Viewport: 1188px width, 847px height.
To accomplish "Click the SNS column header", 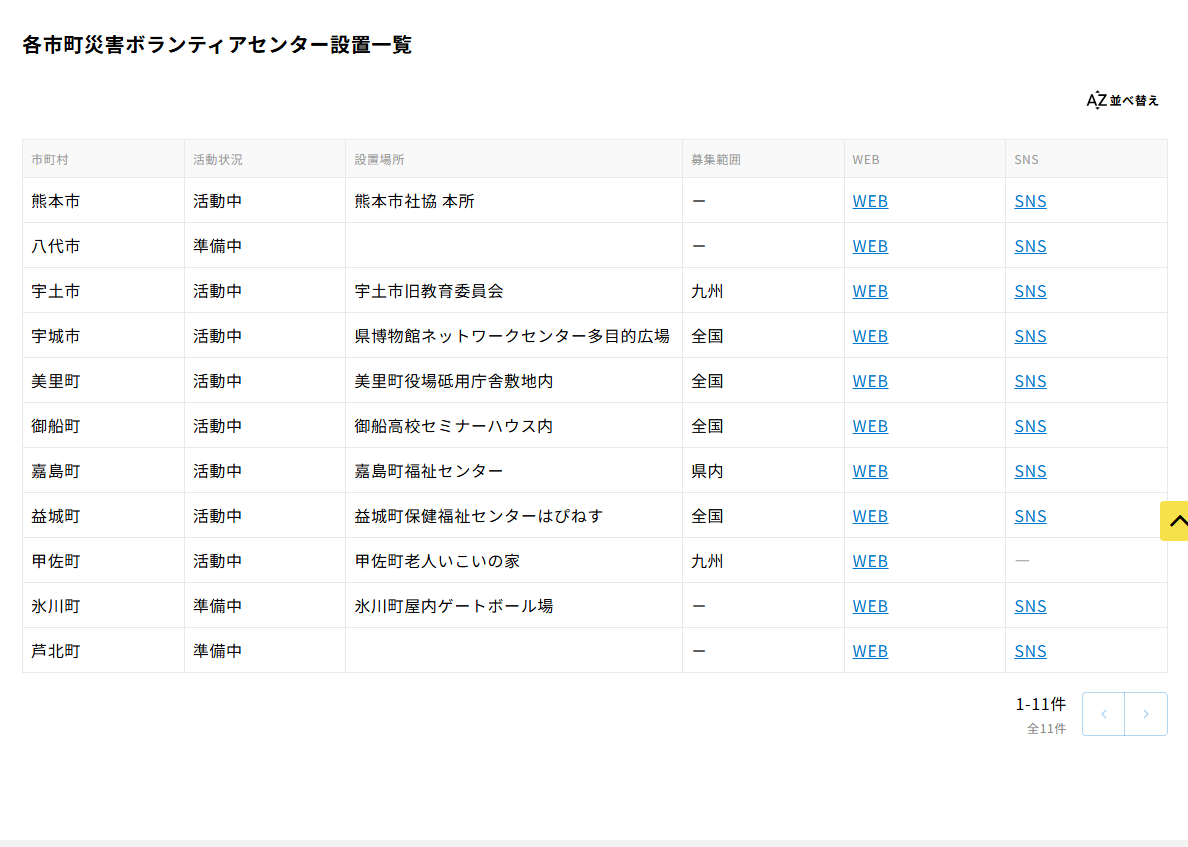I will click(x=1086, y=159).
